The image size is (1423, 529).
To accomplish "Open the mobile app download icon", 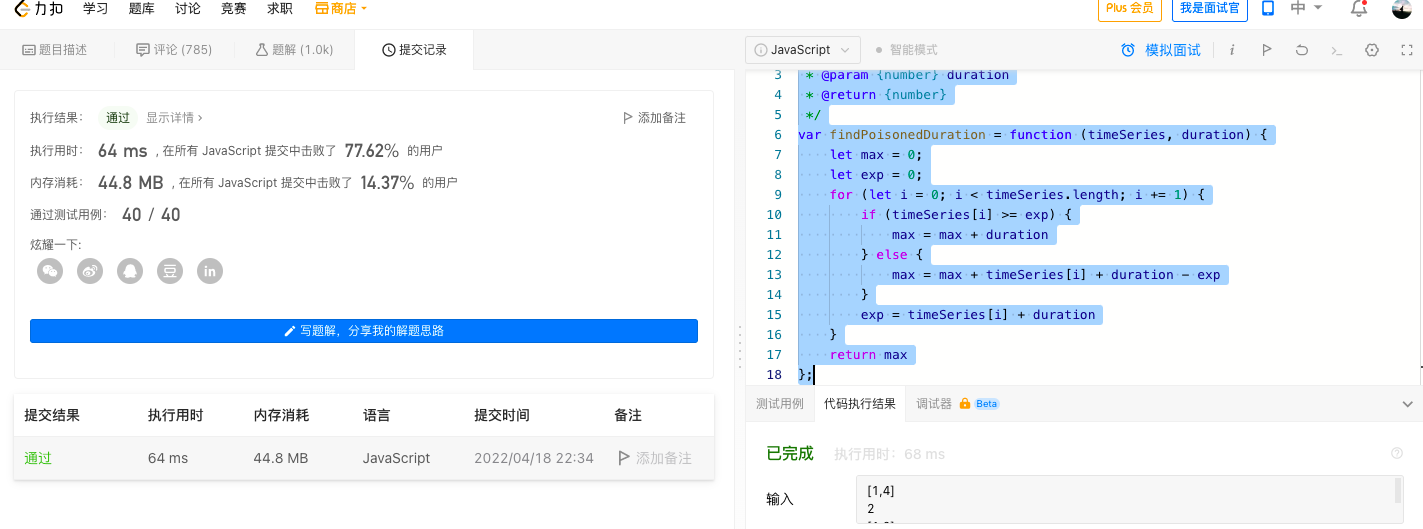I will (x=1267, y=9).
